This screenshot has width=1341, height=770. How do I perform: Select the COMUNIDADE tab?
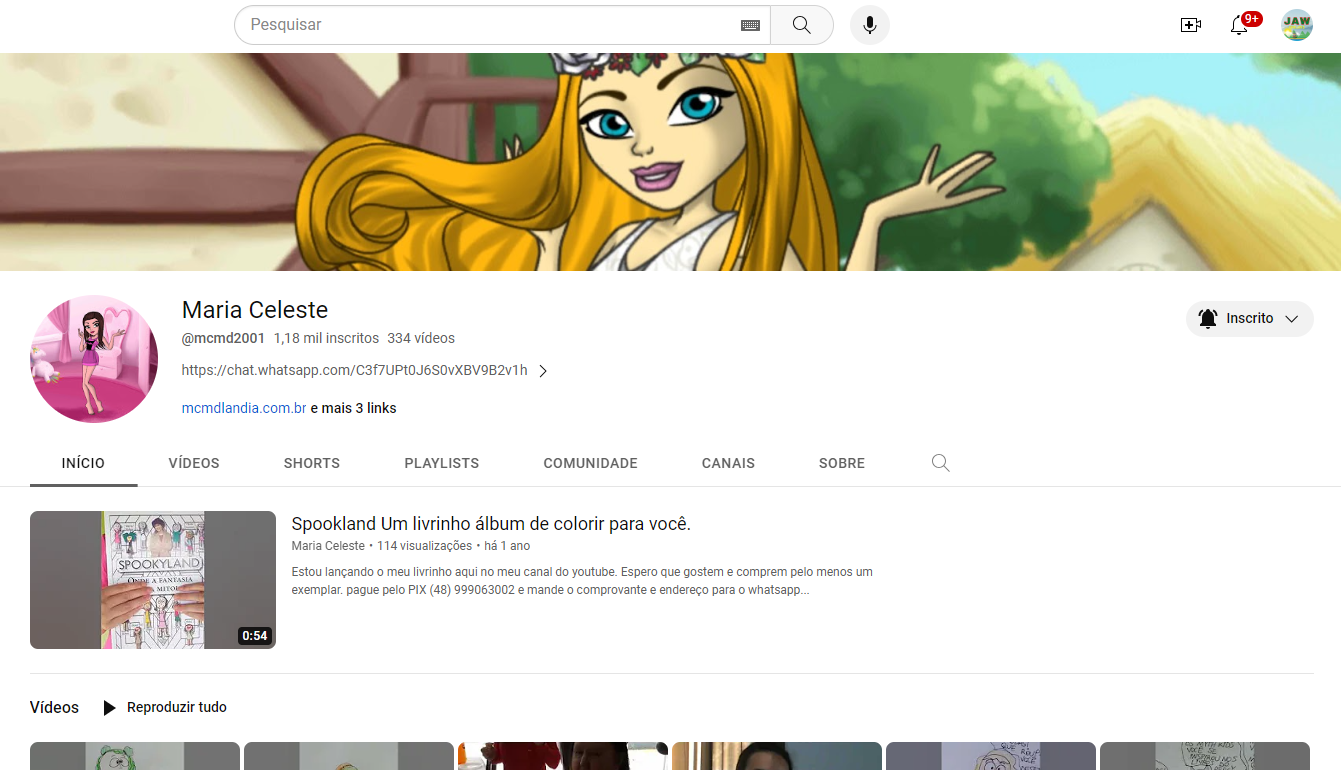coord(590,463)
